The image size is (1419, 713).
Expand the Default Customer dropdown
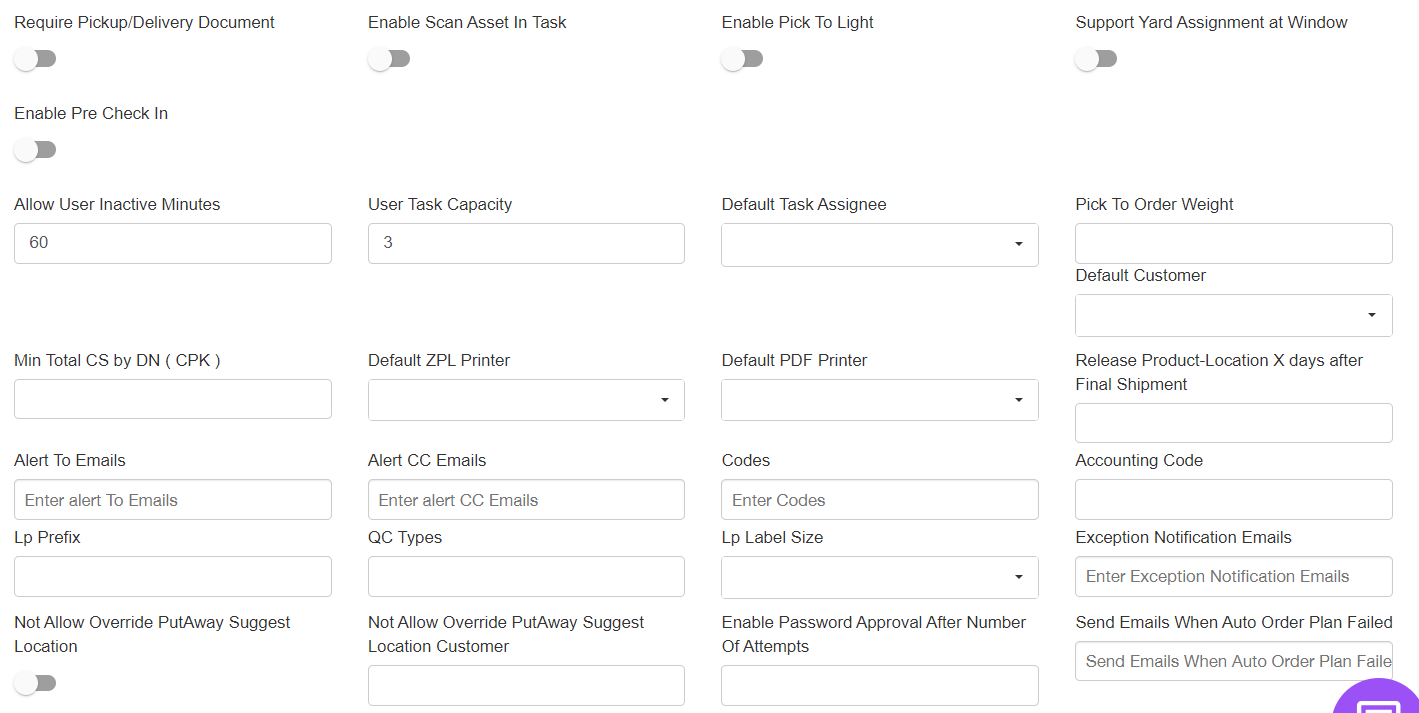tap(1233, 315)
